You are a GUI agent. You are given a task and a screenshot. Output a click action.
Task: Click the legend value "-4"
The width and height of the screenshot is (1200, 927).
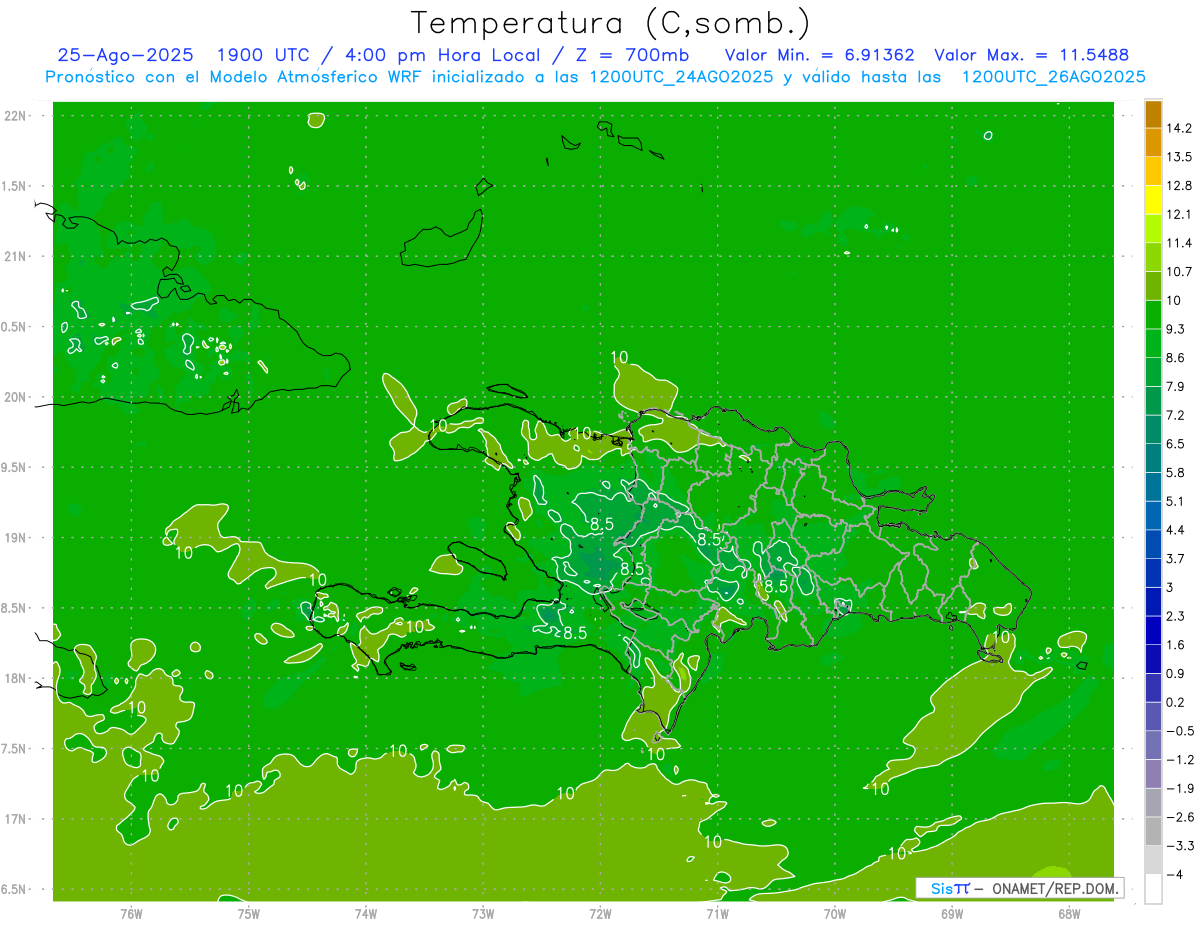point(1175,875)
